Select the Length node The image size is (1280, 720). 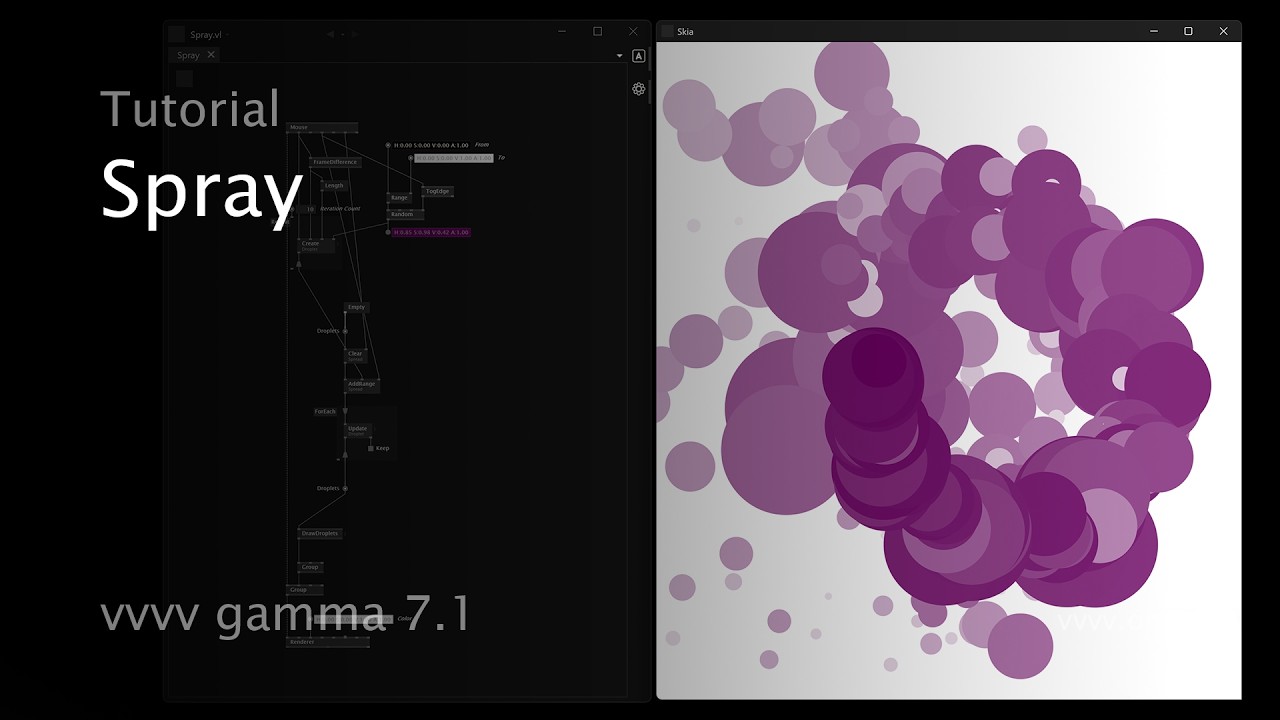[334, 185]
